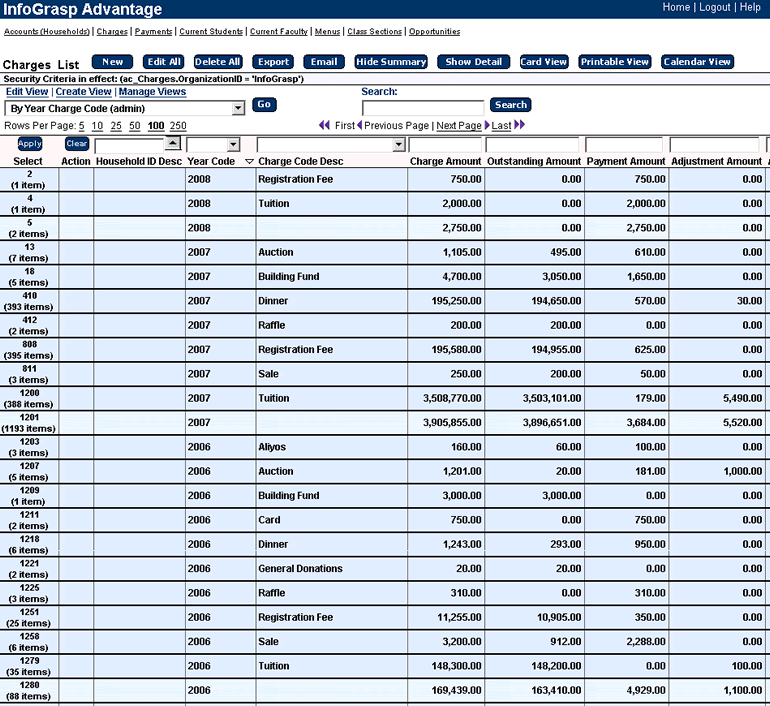The height and width of the screenshot is (706, 770).
Task: Click the Last page link
Action: (x=501, y=126)
